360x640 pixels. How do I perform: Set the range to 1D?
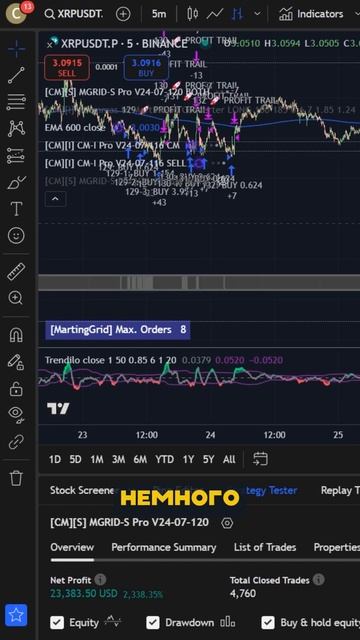point(55,460)
